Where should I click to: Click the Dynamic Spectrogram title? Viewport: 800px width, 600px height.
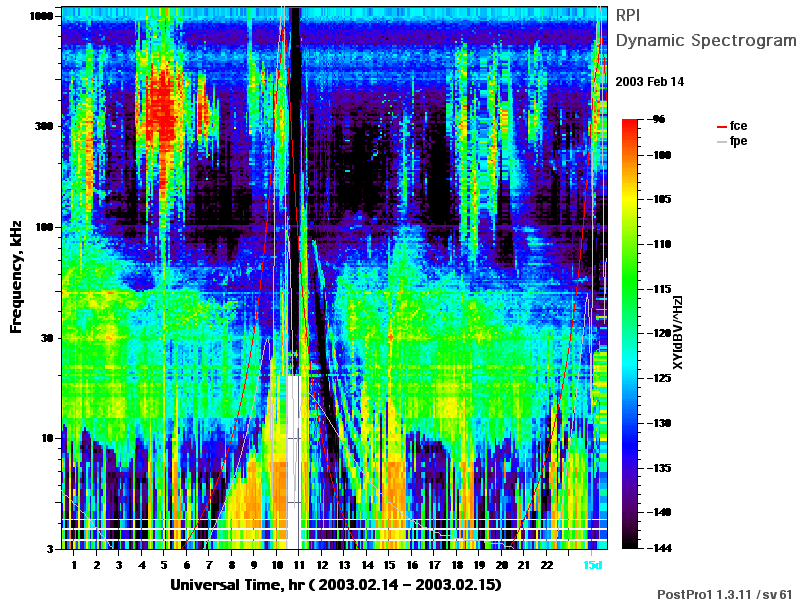(706, 41)
